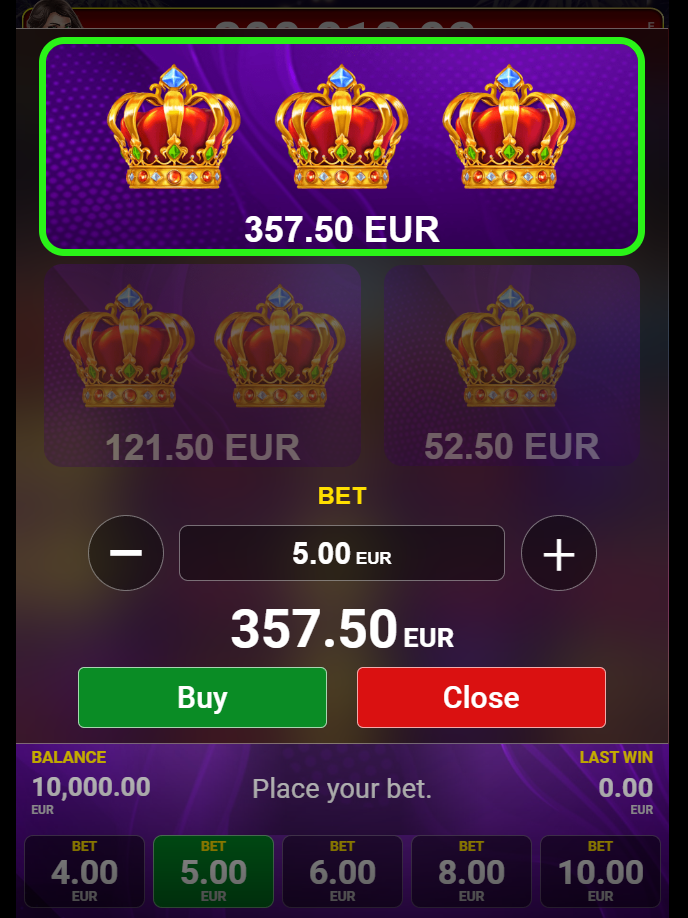Click the second crown in the 121.50 panel

[280, 346]
